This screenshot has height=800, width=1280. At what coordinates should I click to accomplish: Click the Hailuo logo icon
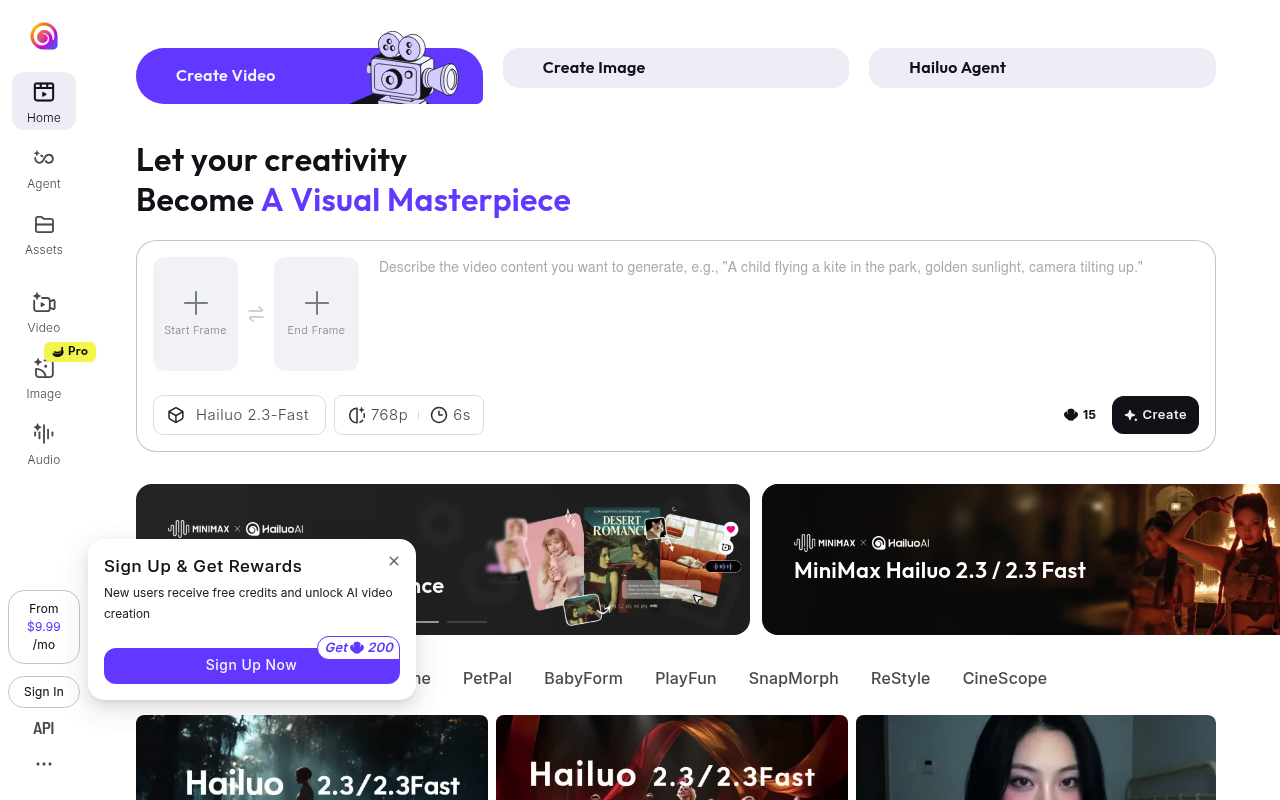pos(44,37)
